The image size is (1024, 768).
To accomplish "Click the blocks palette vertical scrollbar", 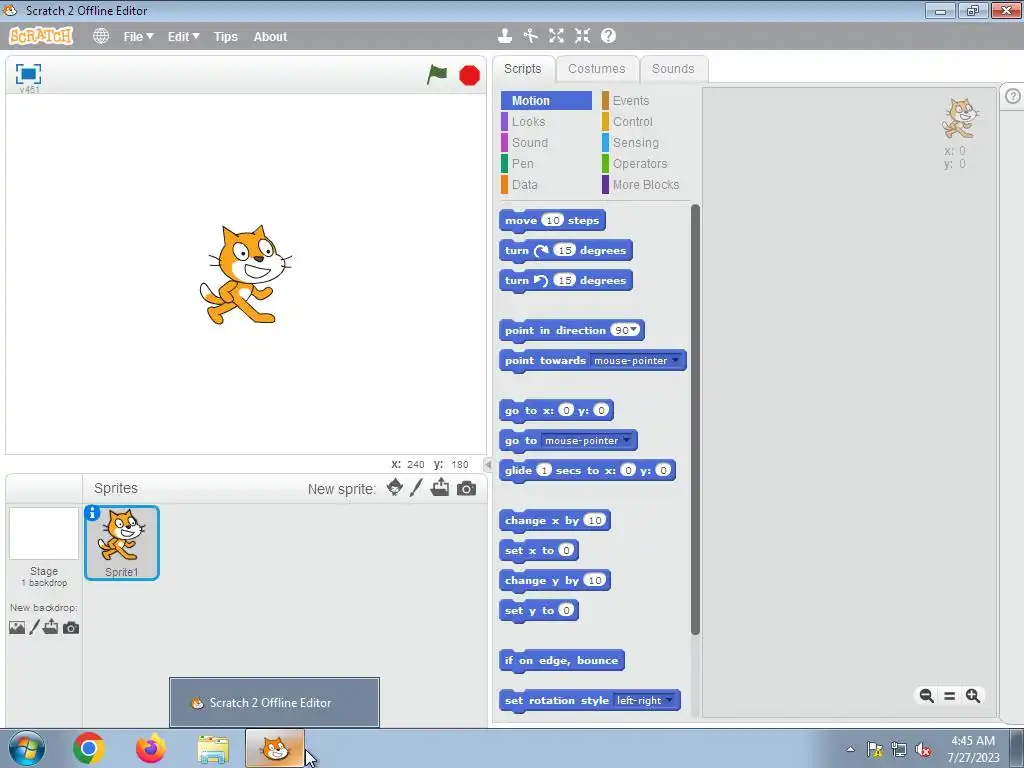I will pyautogui.click(x=695, y=419).
